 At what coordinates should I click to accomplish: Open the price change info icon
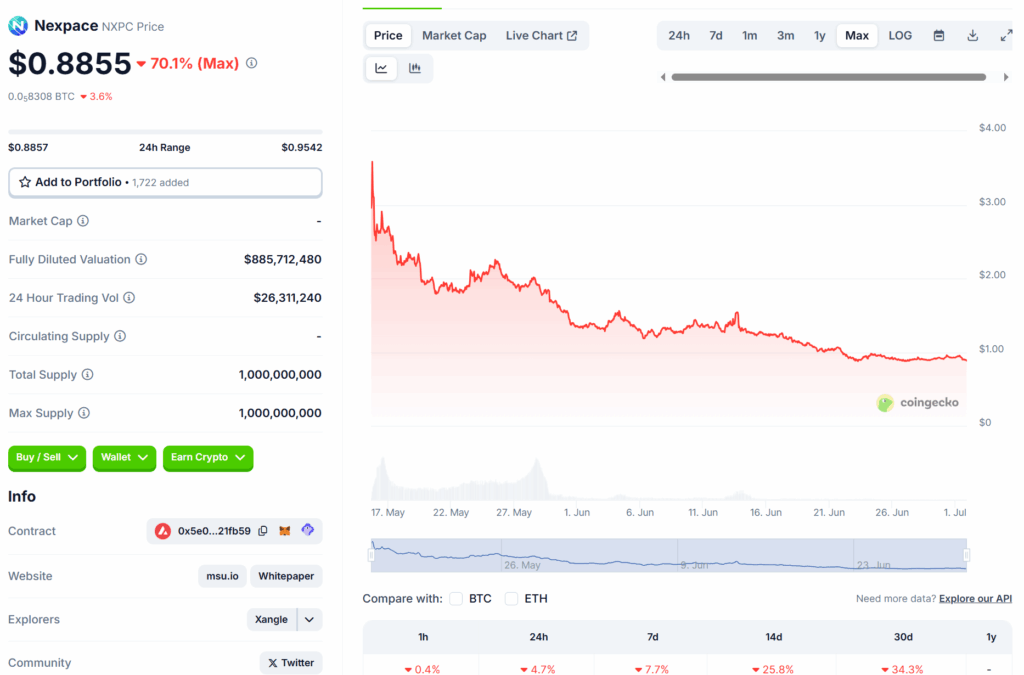(251, 63)
